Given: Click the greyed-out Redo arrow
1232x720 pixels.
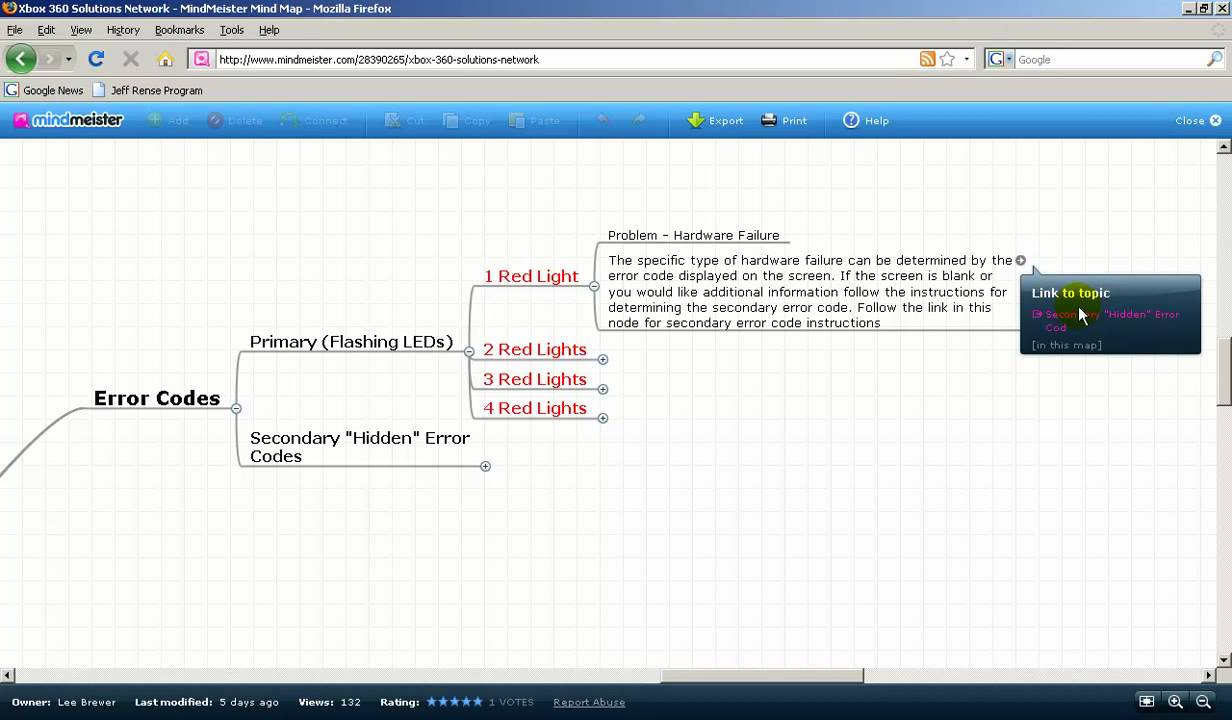Looking at the screenshot, I should coord(638,120).
